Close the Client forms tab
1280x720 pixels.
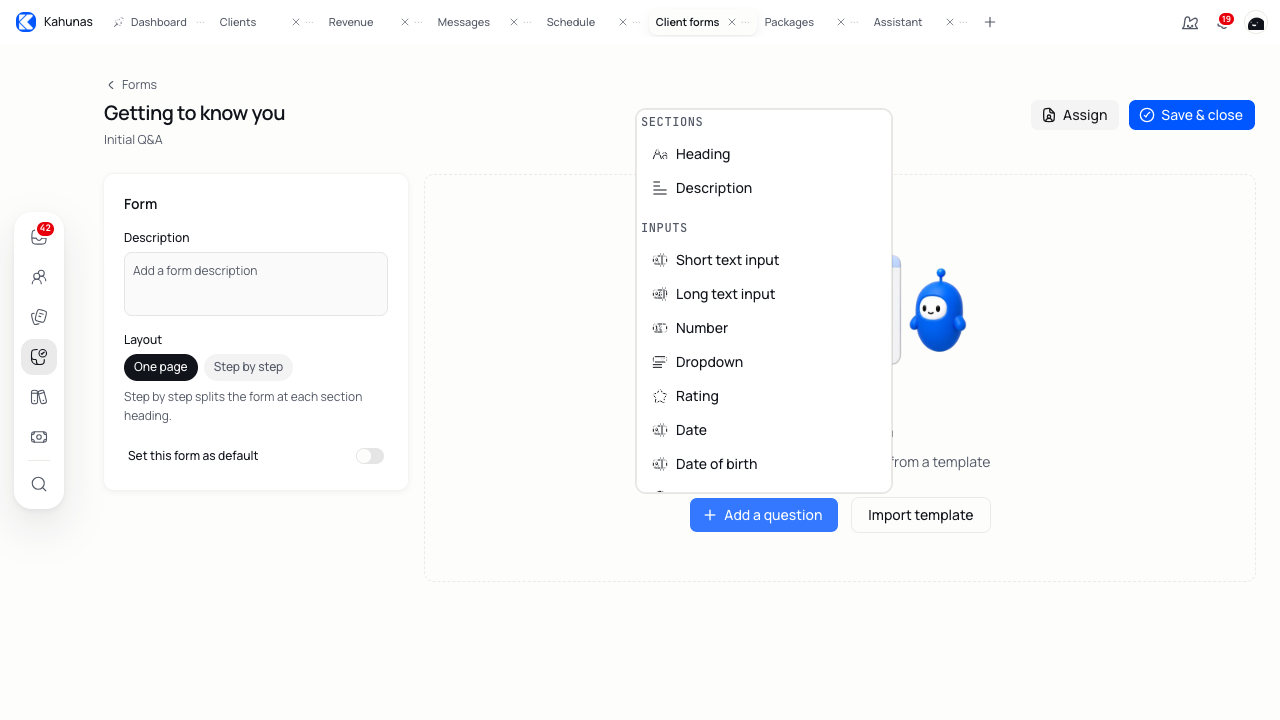[732, 22]
